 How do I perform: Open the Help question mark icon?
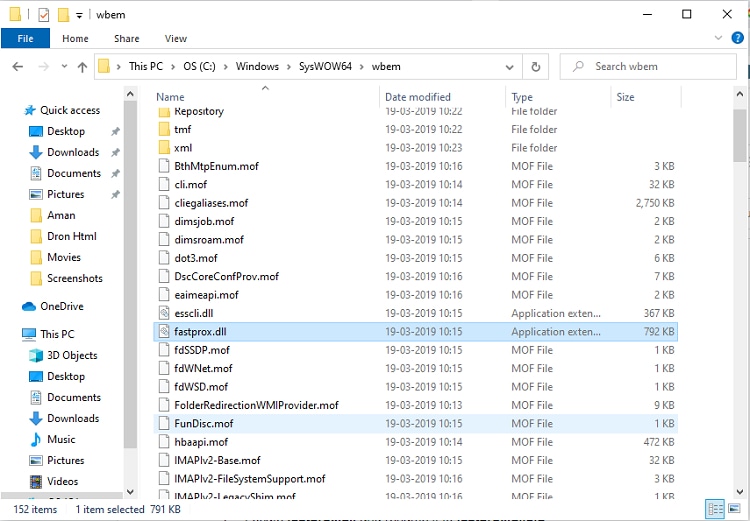pos(737,38)
